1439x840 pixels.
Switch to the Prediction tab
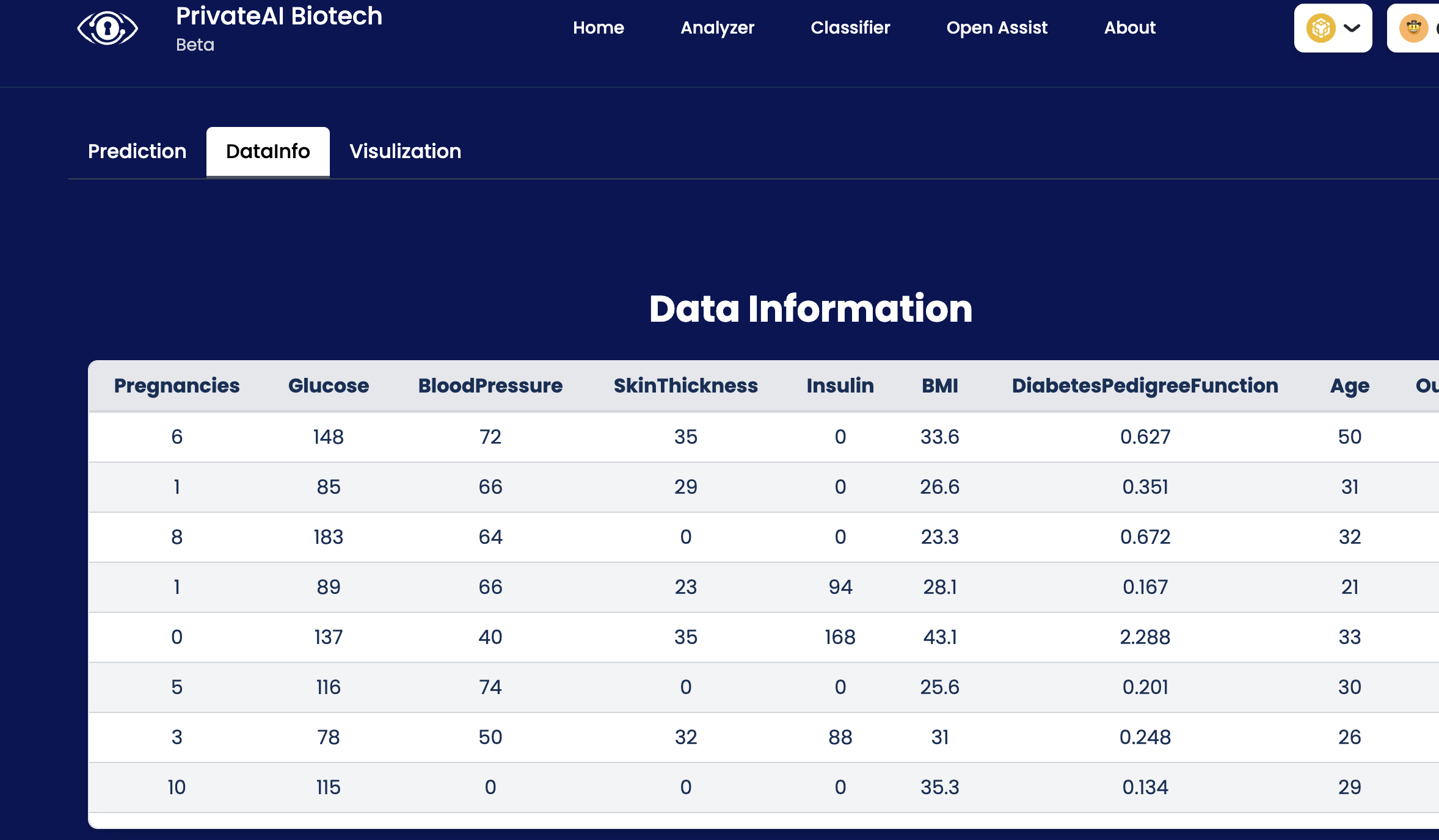click(137, 151)
